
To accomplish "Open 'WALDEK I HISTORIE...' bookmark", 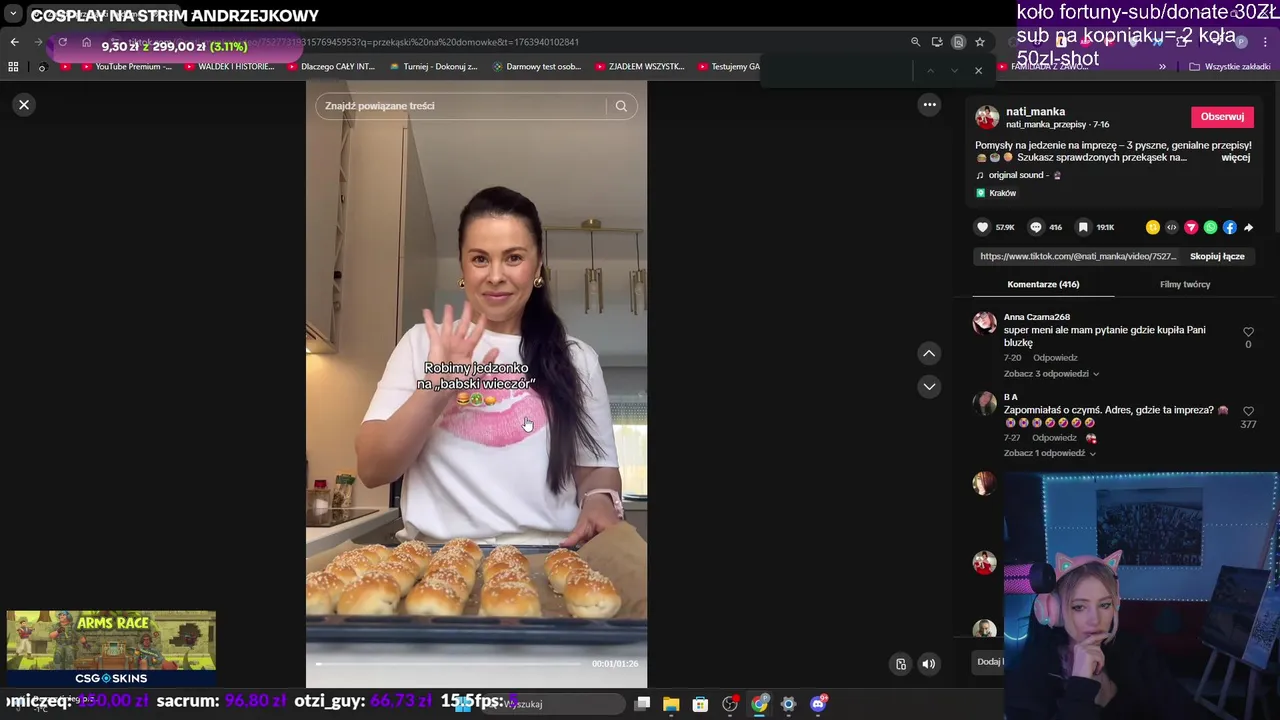I will tap(229, 67).
